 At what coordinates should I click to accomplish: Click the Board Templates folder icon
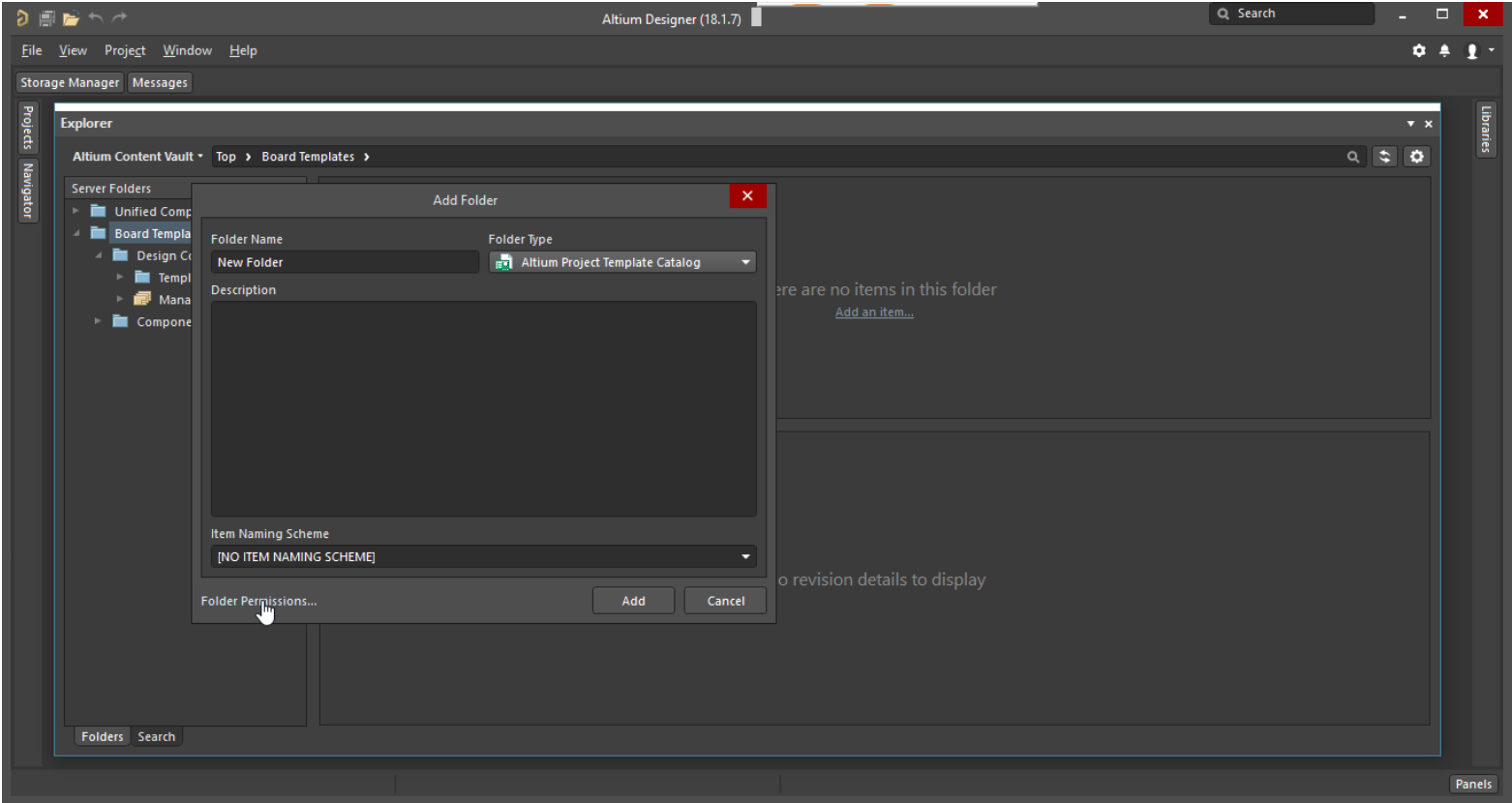pyautogui.click(x=98, y=233)
